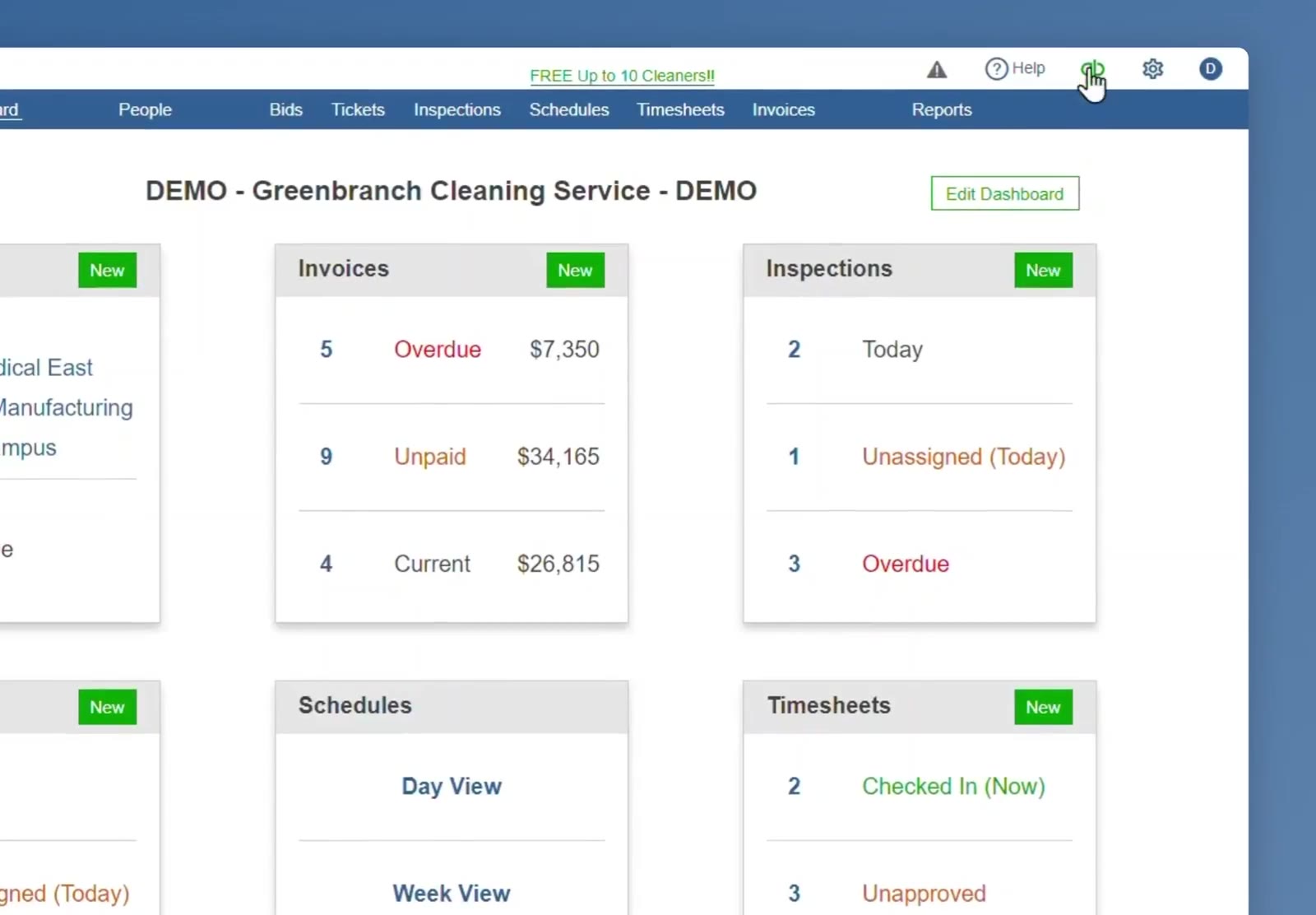
Task: Create a New timesheet from Timesheets card
Action: pyautogui.click(x=1043, y=707)
